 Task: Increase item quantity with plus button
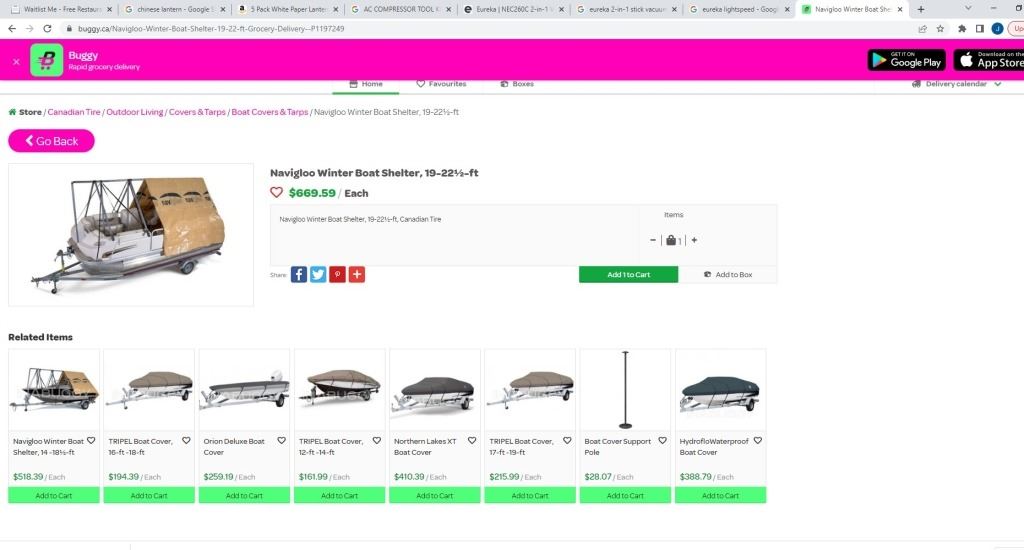click(x=694, y=240)
